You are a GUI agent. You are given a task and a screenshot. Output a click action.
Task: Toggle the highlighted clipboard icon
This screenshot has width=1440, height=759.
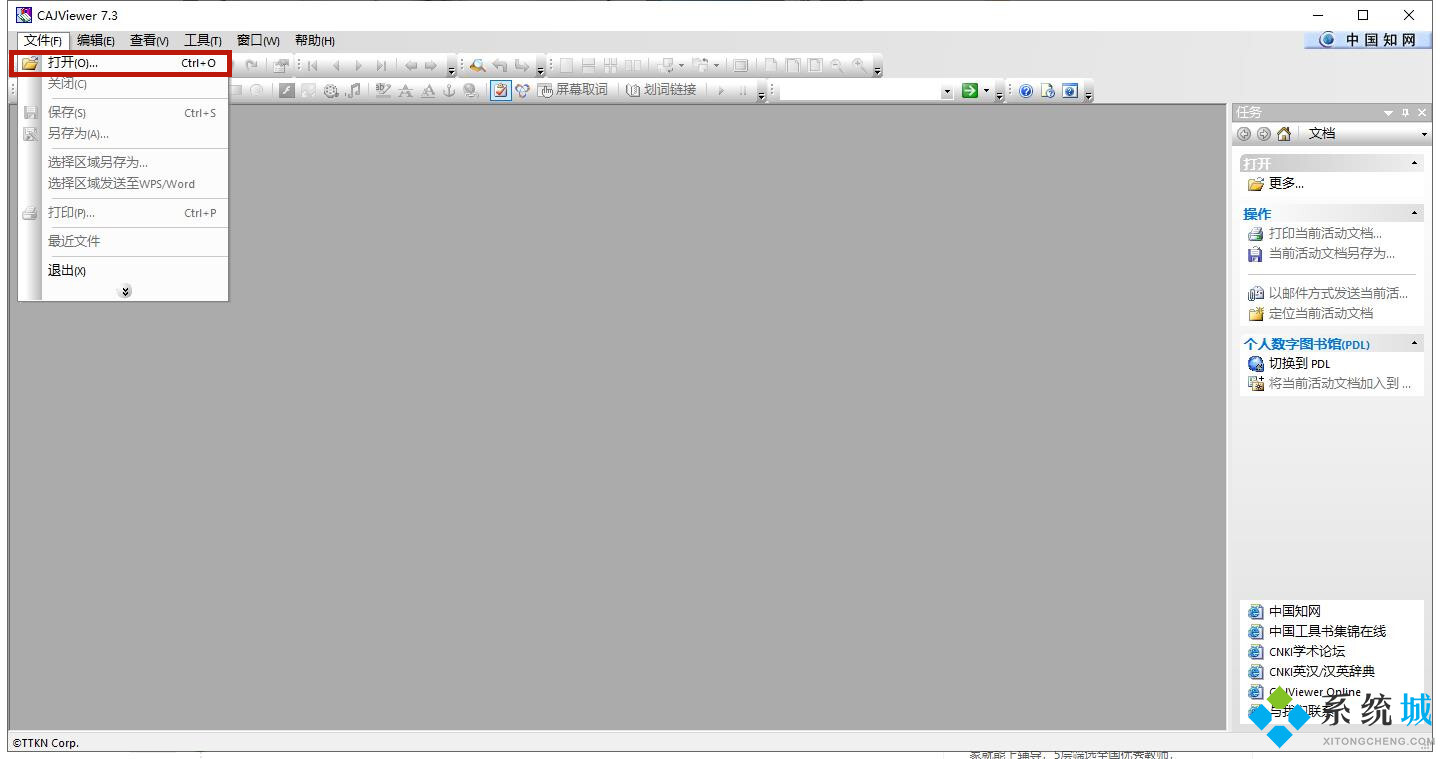point(501,91)
